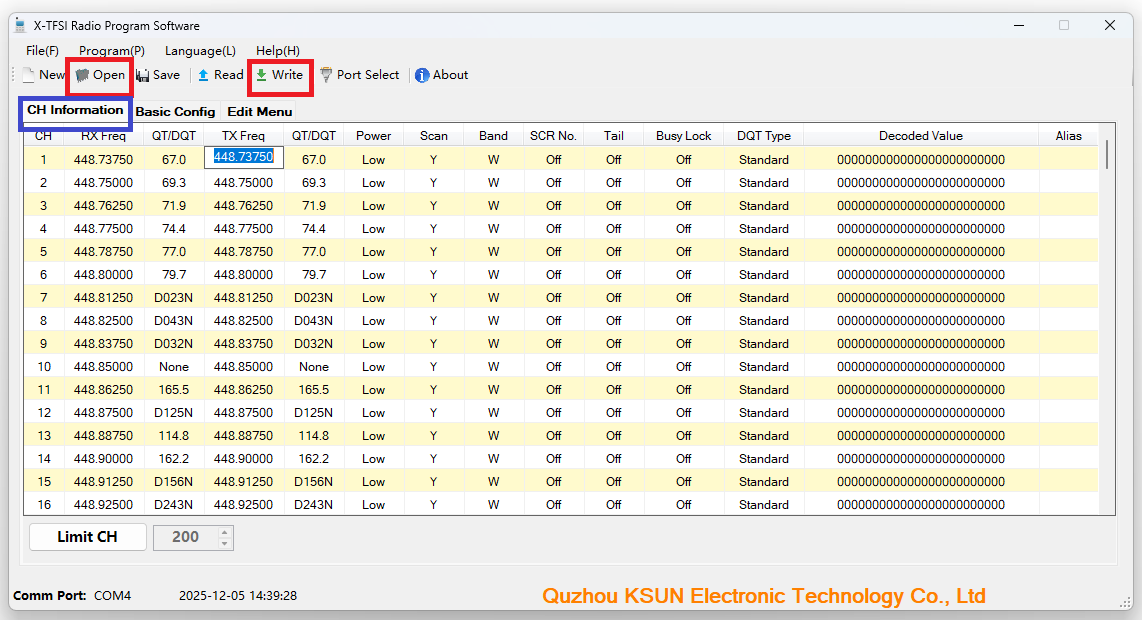Click the Band column header
This screenshot has height=620, width=1142.
tap(493, 136)
